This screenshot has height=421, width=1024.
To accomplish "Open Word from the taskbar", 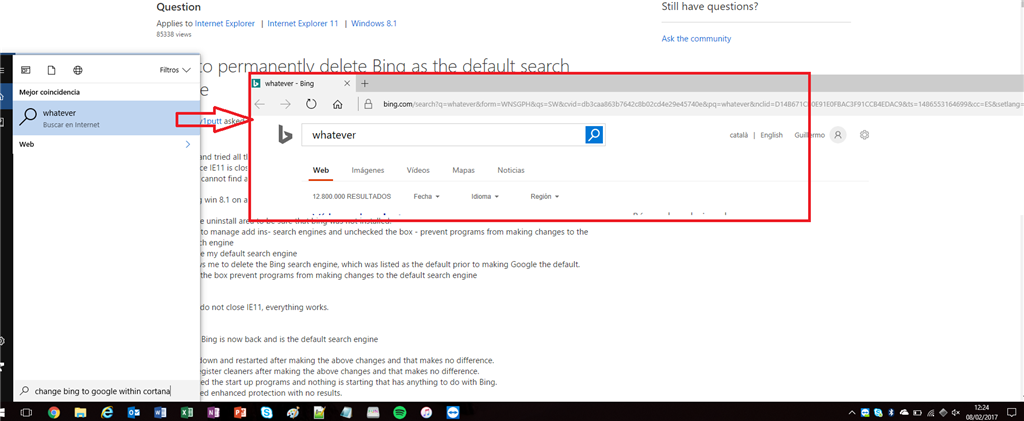I will [160, 413].
